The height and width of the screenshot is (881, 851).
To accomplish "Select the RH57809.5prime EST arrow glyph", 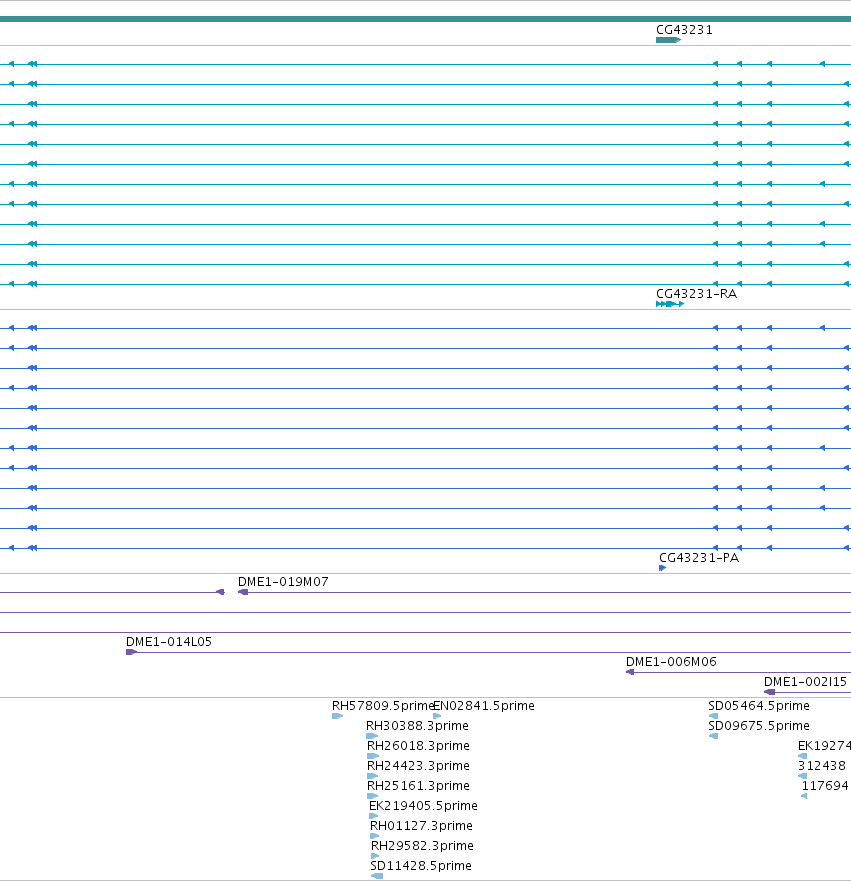I will pyautogui.click(x=338, y=716).
